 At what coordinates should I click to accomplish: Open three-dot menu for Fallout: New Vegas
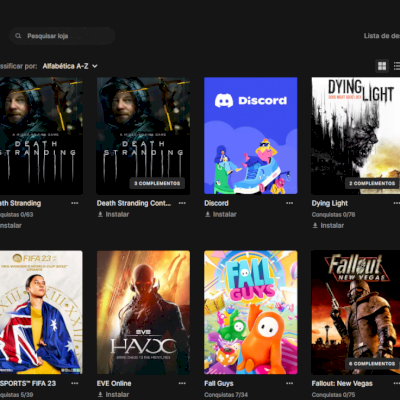click(396, 383)
